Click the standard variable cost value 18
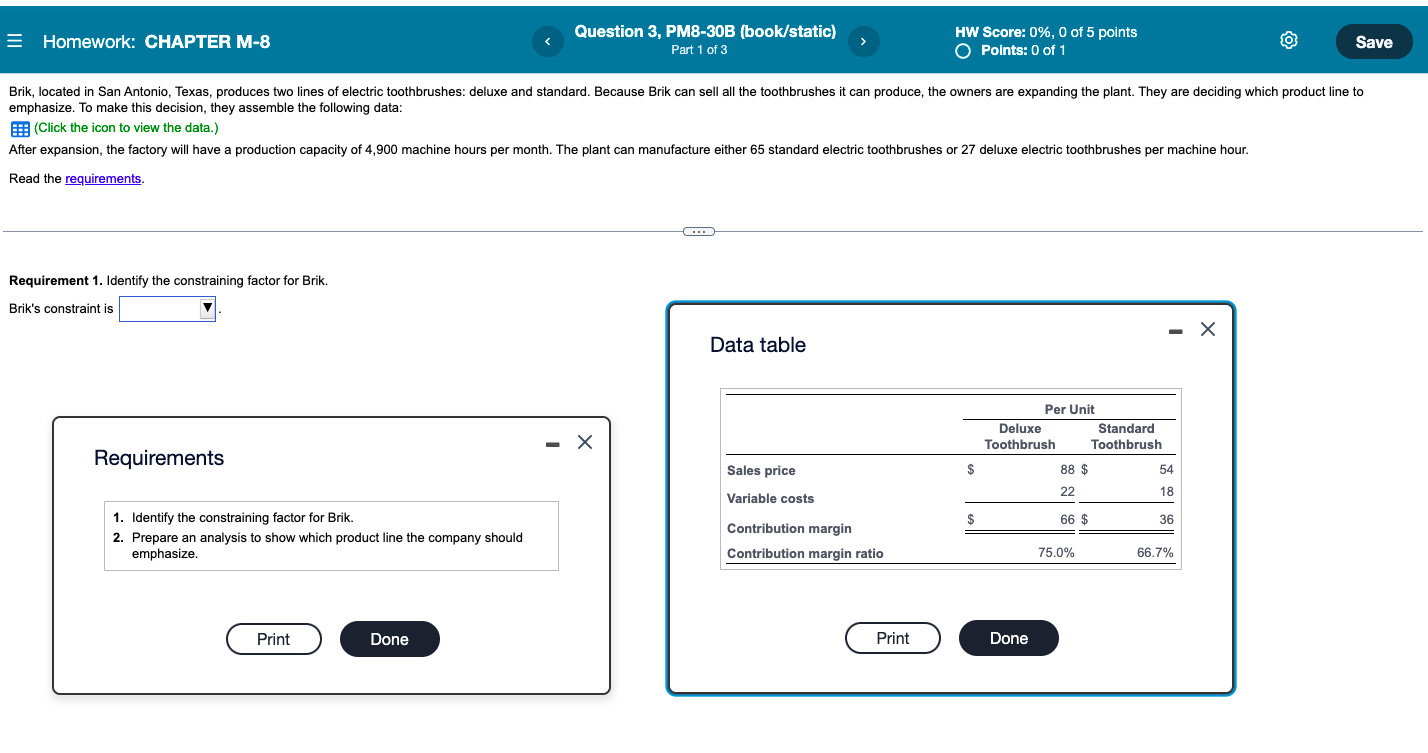The image size is (1428, 753). [1166, 491]
